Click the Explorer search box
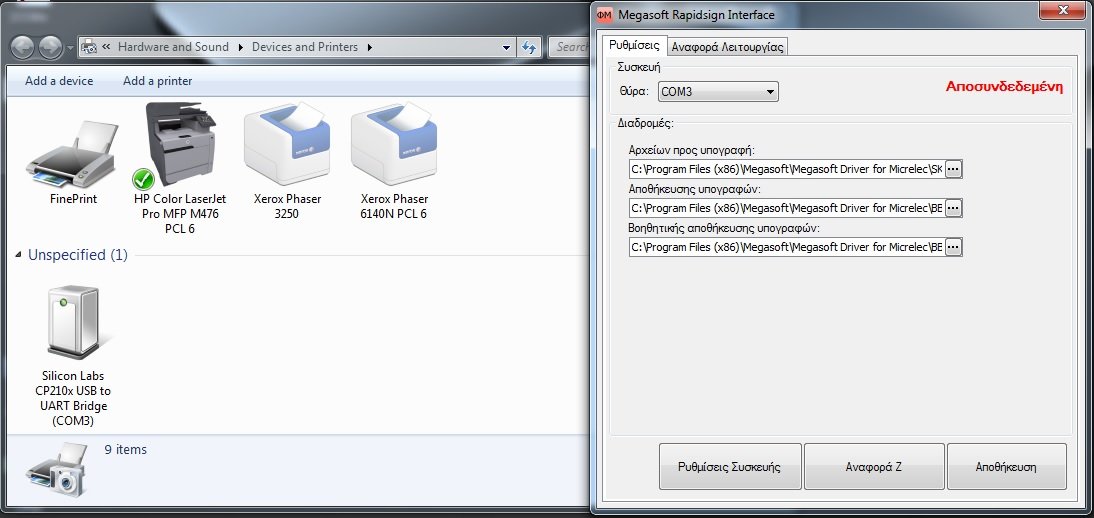This screenshot has width=1094, height=518. [x=569, y=47]
